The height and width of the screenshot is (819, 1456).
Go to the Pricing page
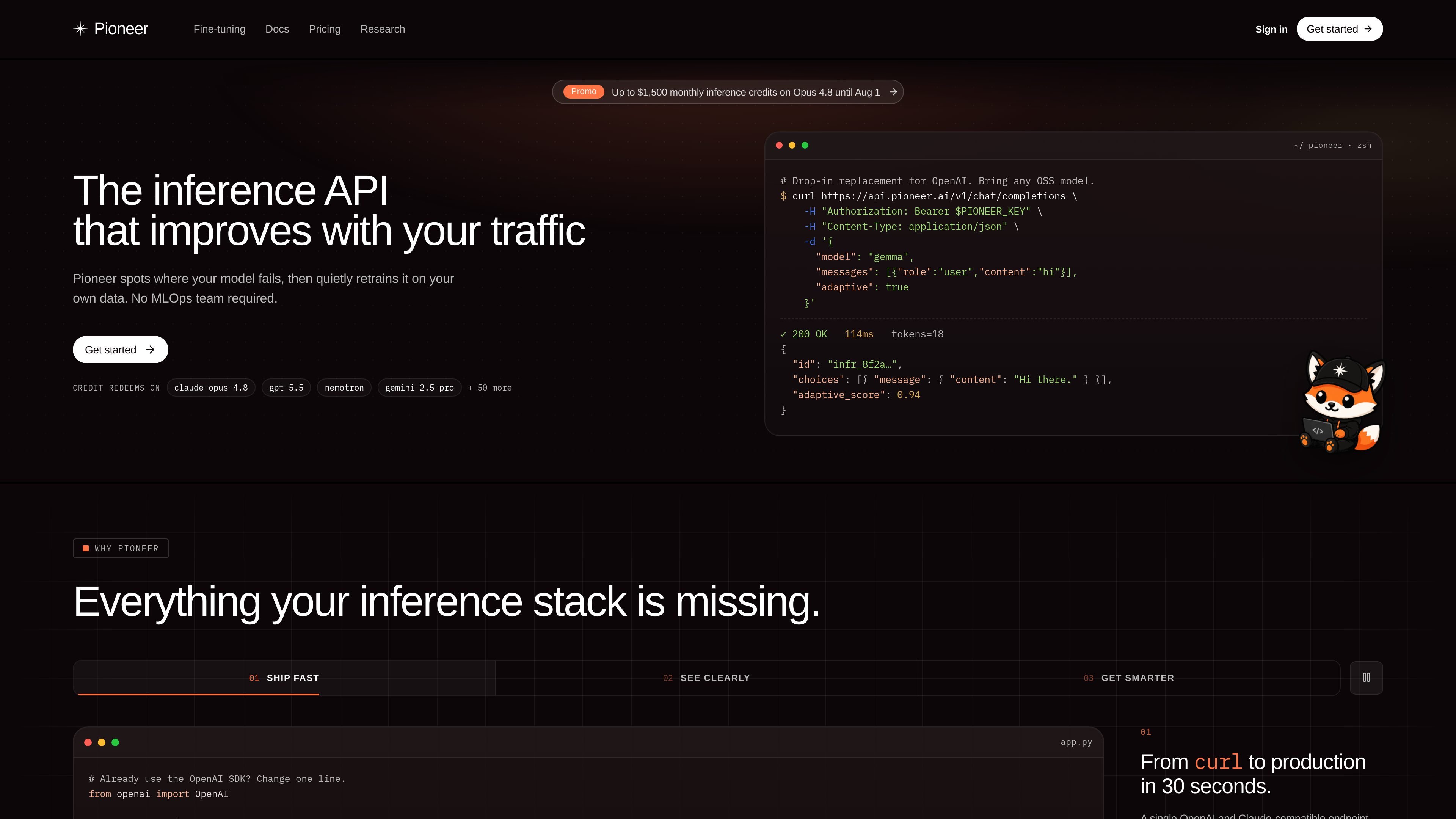325,29
